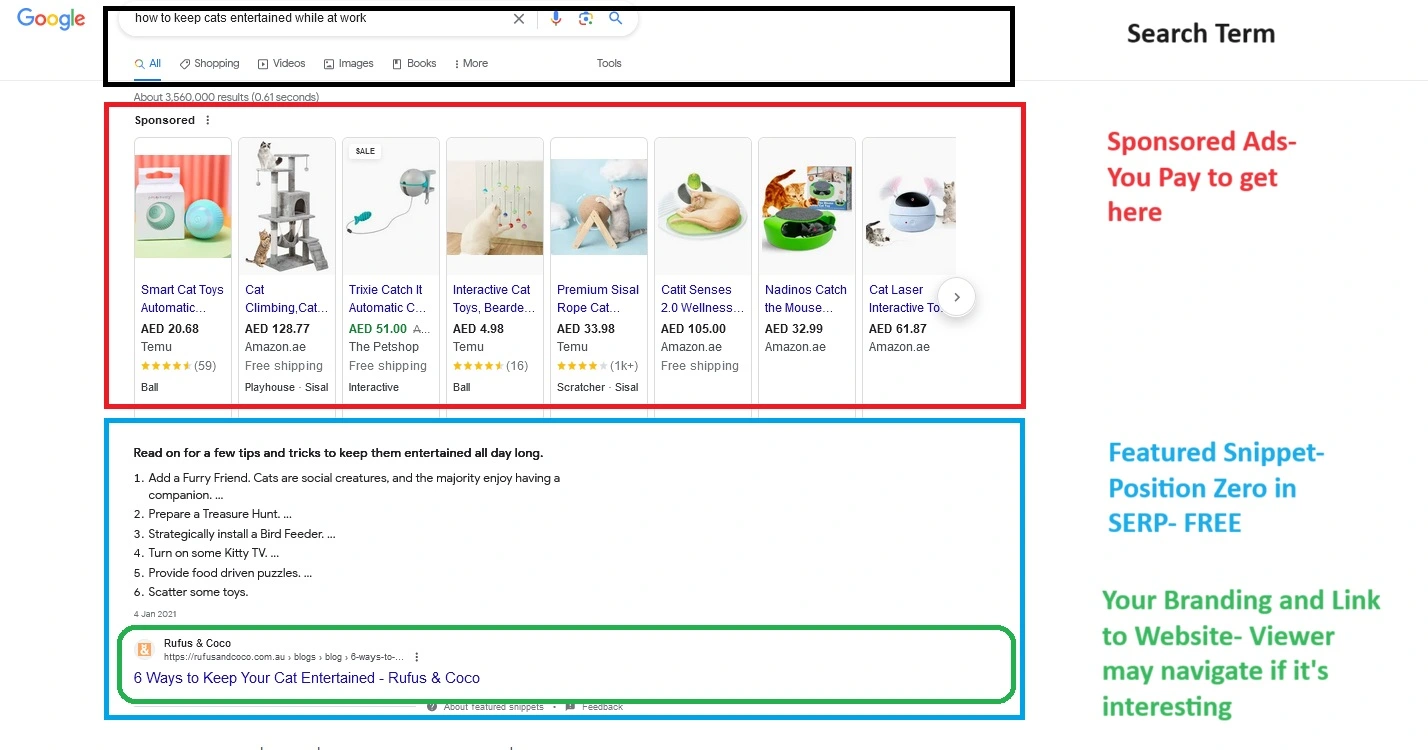Click the grey cat tree product image
1428x750 pixels.
[x=287, y=206]
